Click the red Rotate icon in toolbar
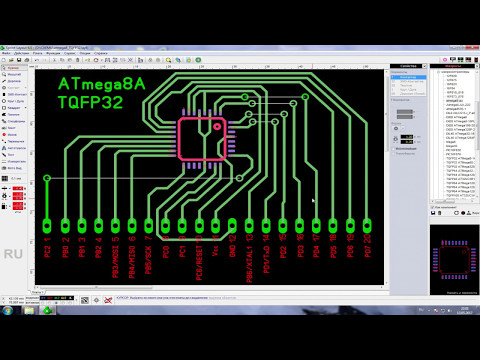480x360 pixels. 96,60
